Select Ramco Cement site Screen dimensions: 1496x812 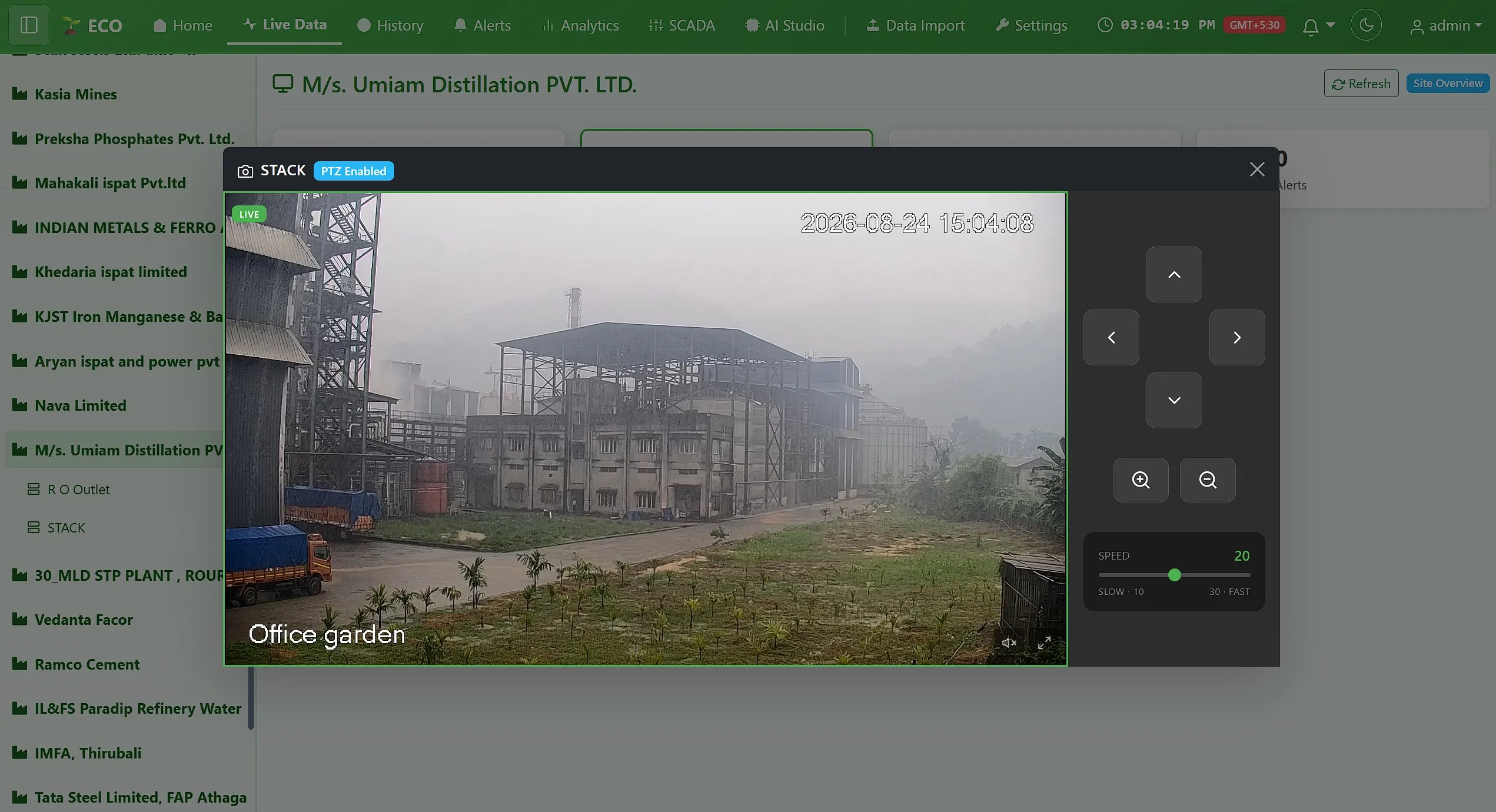pos(77,664)
